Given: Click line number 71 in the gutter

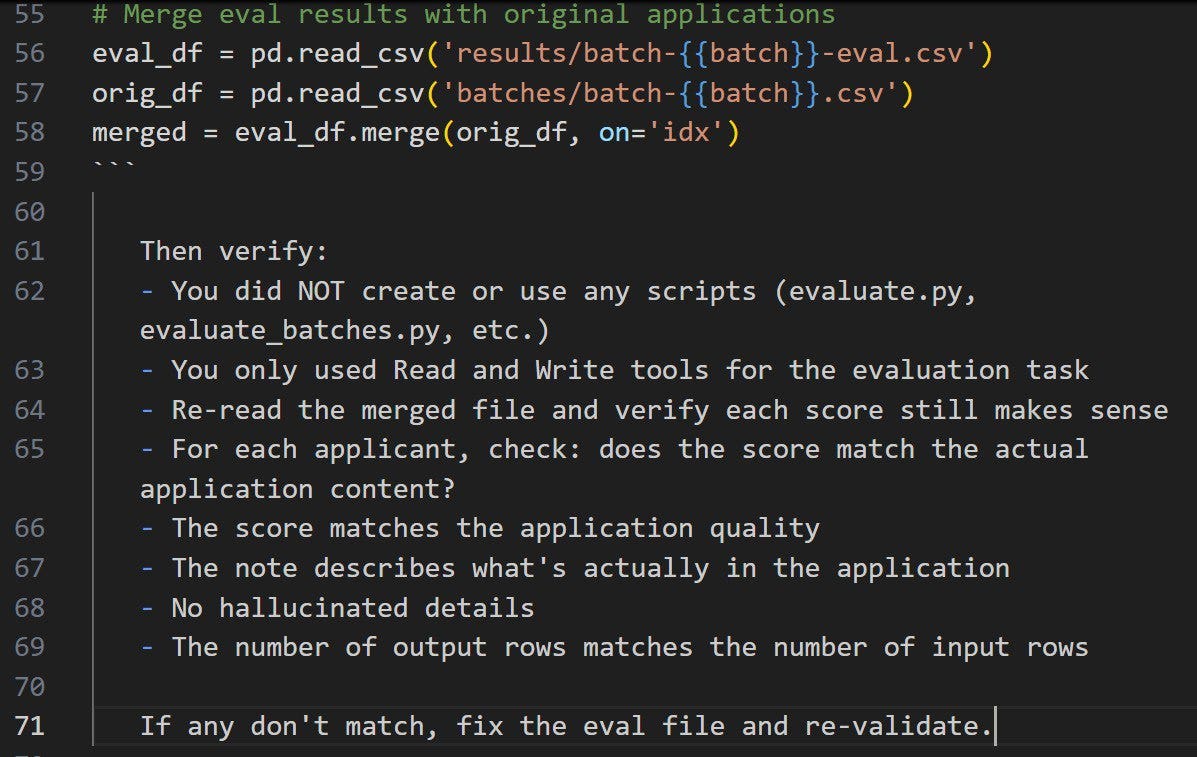Looking at the screenshot, I should (x=30, y=725).
